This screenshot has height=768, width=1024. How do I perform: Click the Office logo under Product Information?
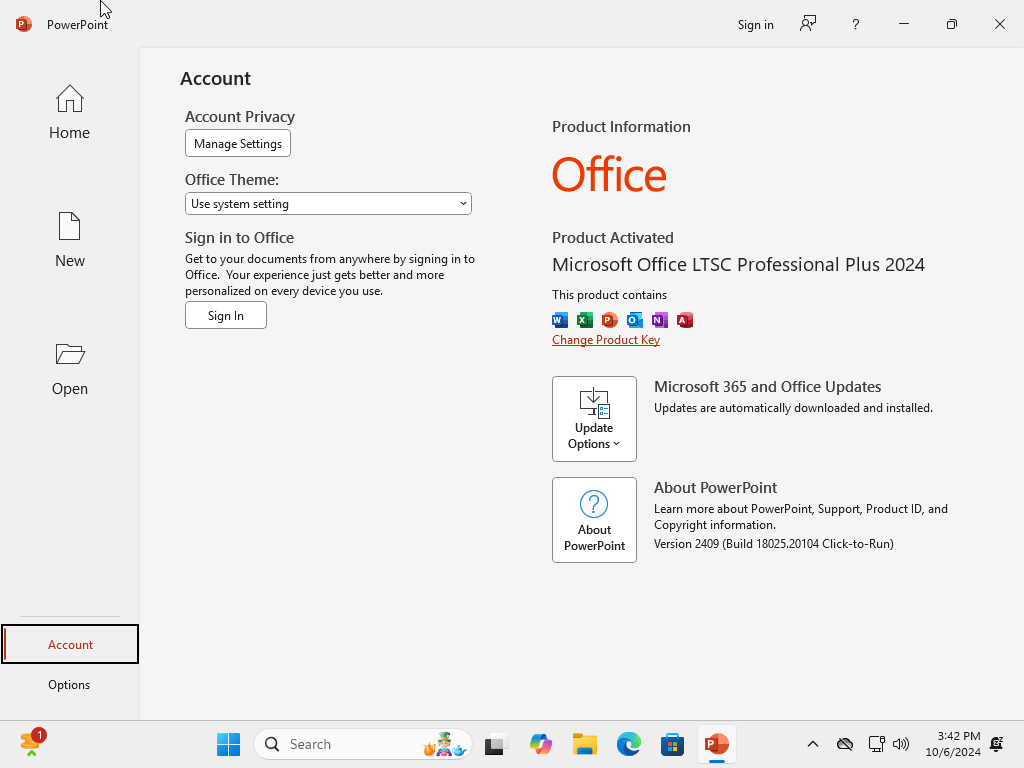(609, 174)
